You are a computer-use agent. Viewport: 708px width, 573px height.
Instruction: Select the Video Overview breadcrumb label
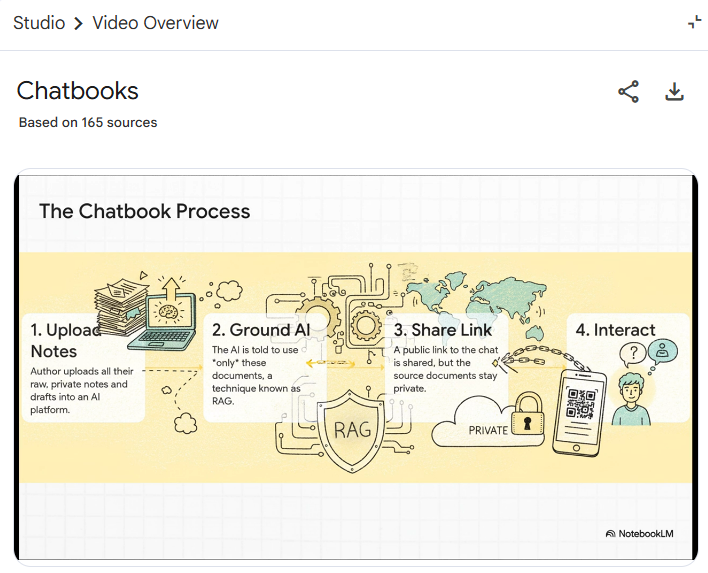(155, 22)
